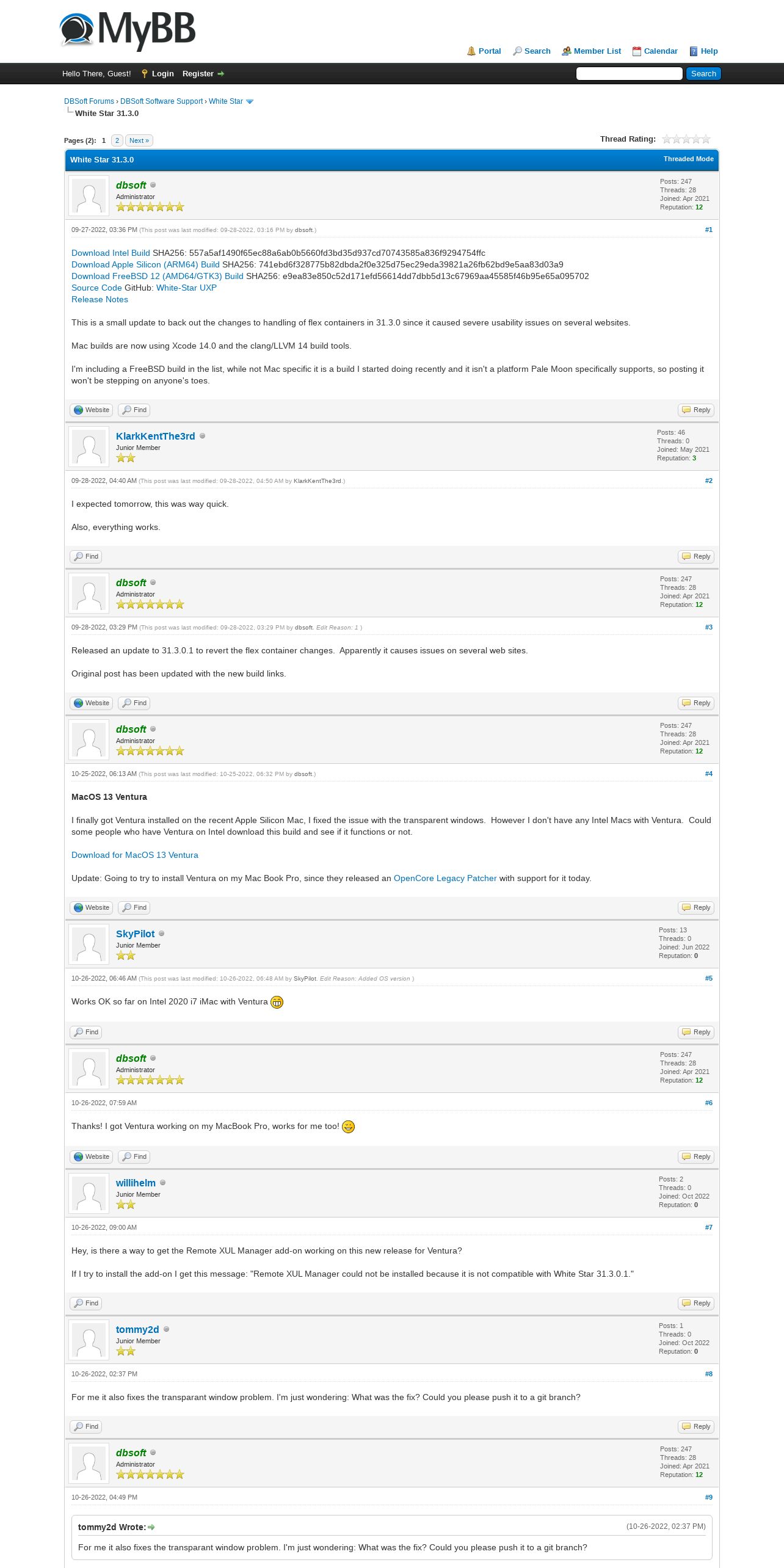
Task: Click Find under willihelm's post
Action: [x=86, y=1304]
